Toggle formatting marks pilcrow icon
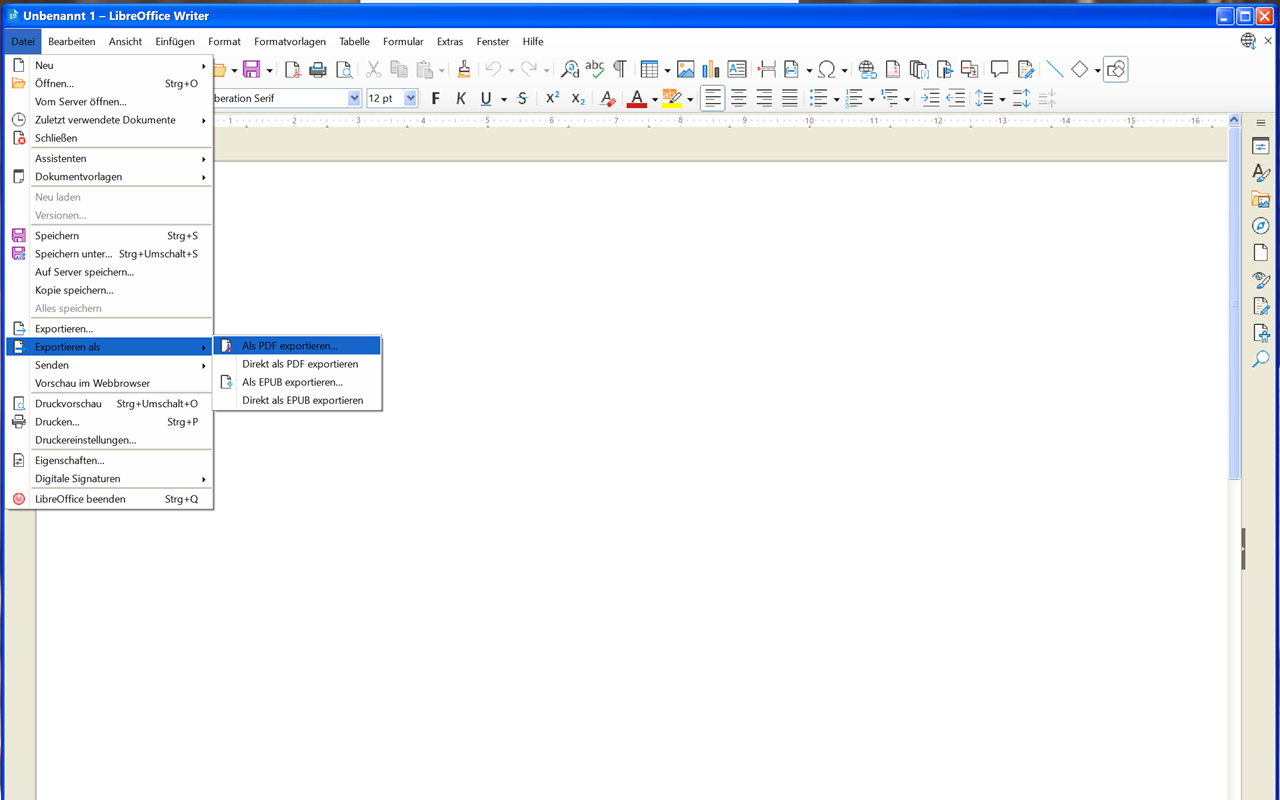This screenshot has height=800, width=1280. (x=620, y=69)
